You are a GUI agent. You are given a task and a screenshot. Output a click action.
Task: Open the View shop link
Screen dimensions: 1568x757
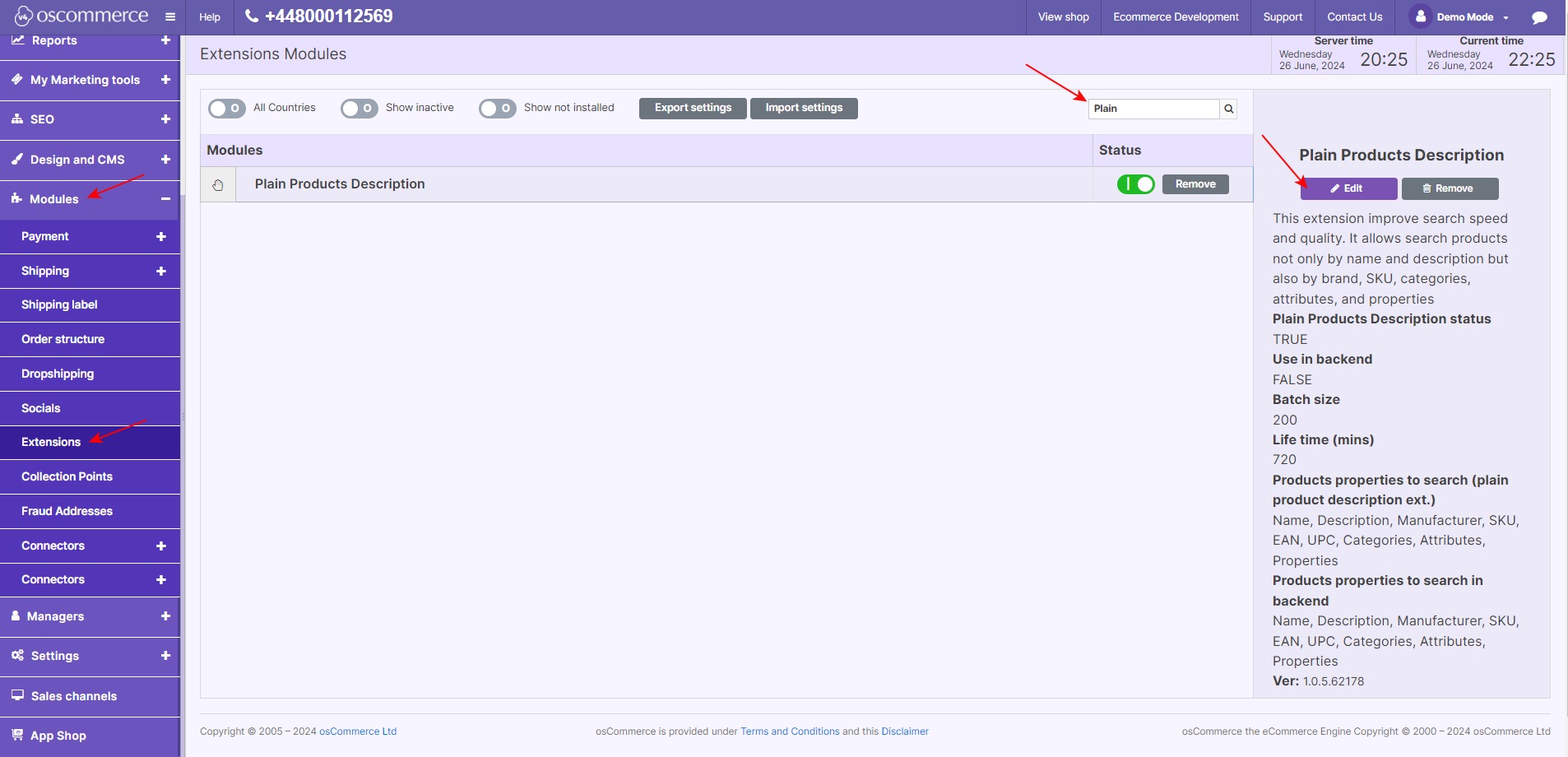[1063, 16]
